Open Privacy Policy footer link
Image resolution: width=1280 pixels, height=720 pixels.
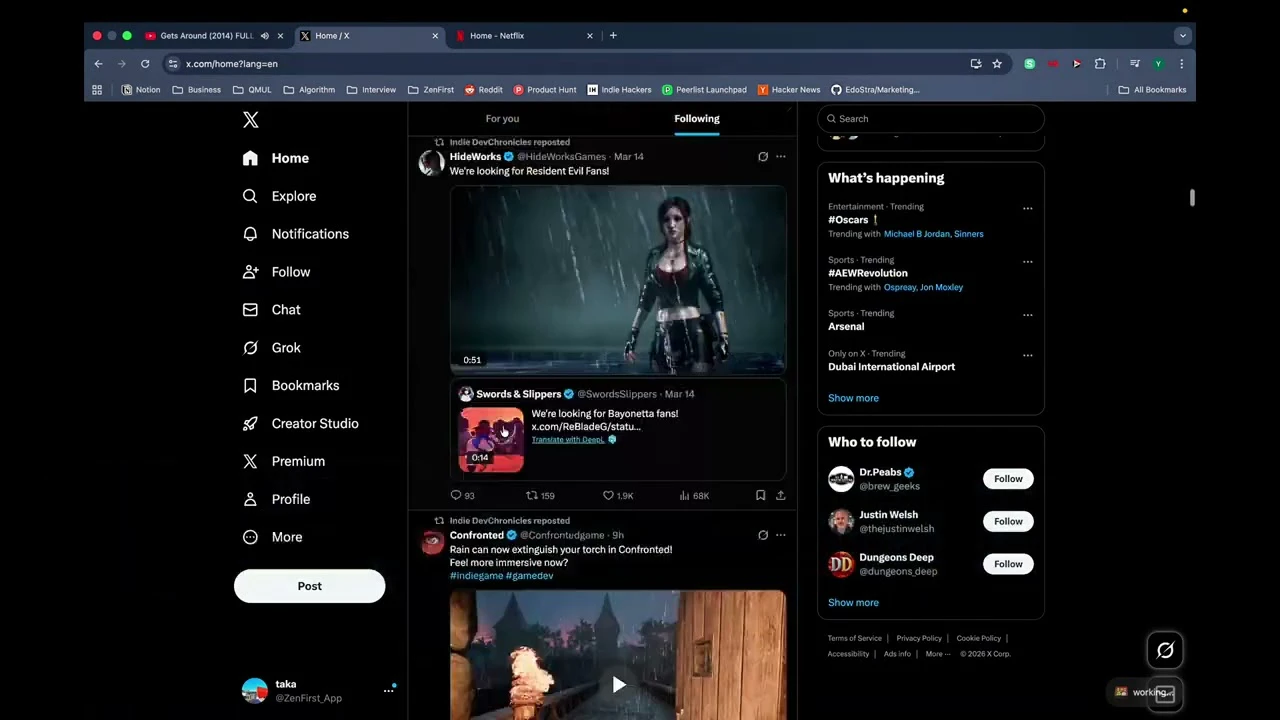tap(919, 638)
